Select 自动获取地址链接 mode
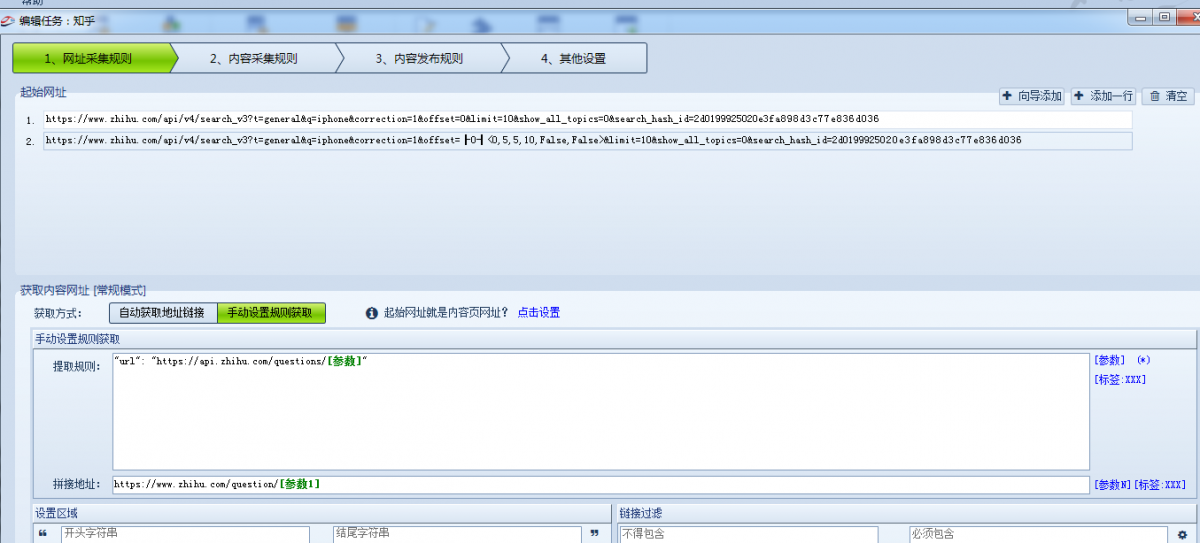 coord(162,313)
